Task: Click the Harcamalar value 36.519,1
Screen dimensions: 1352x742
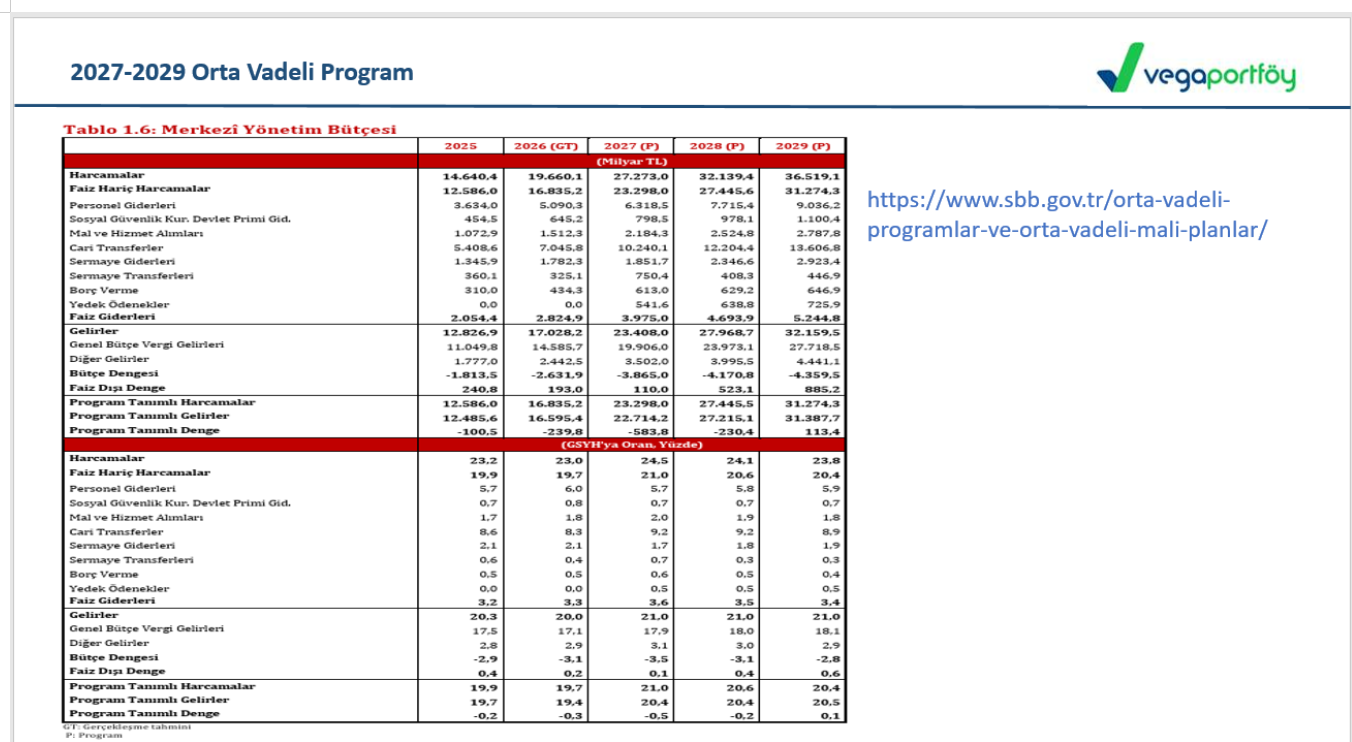Action: click(813, 176)
